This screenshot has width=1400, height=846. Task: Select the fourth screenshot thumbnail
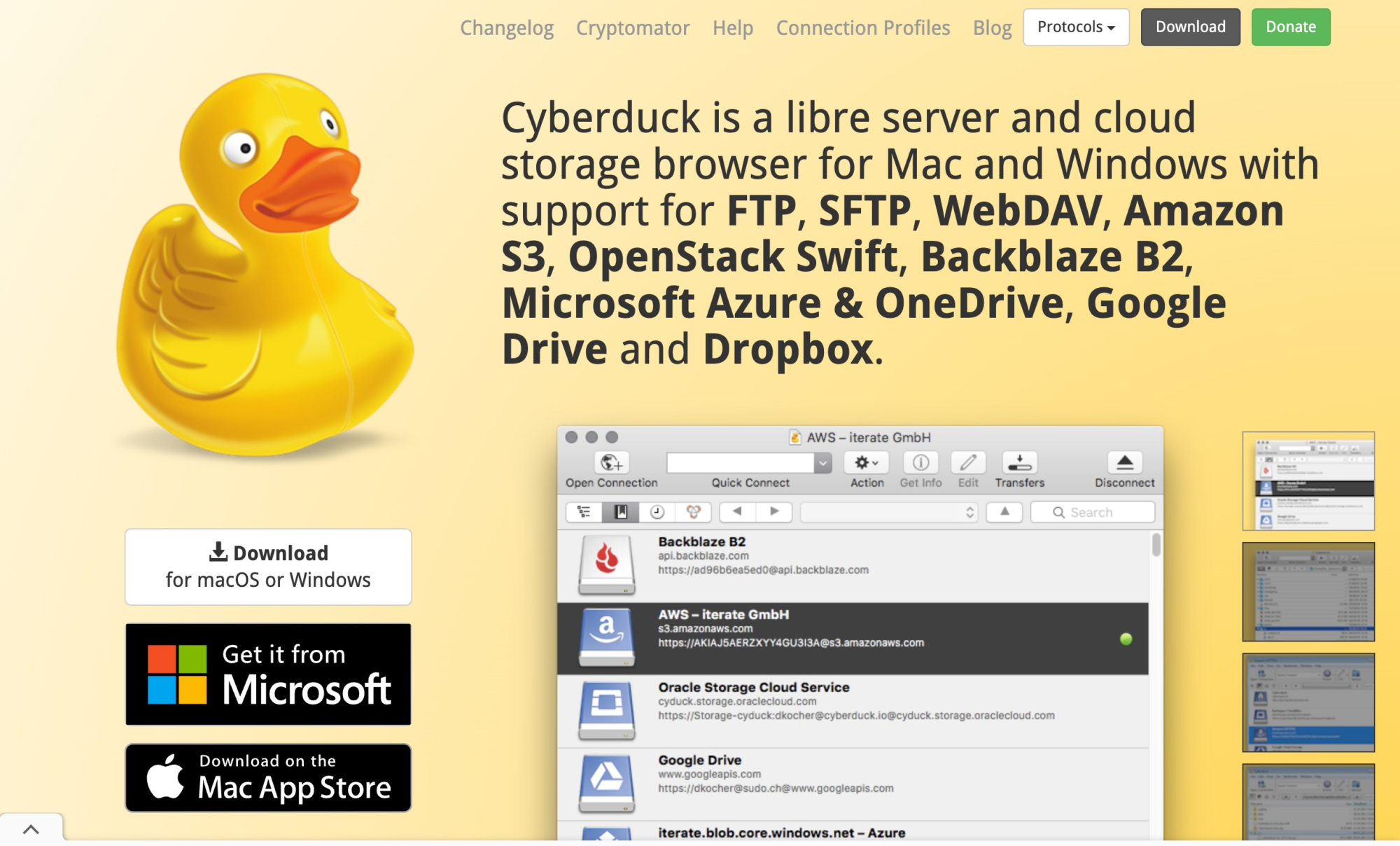coord(1308,803)
